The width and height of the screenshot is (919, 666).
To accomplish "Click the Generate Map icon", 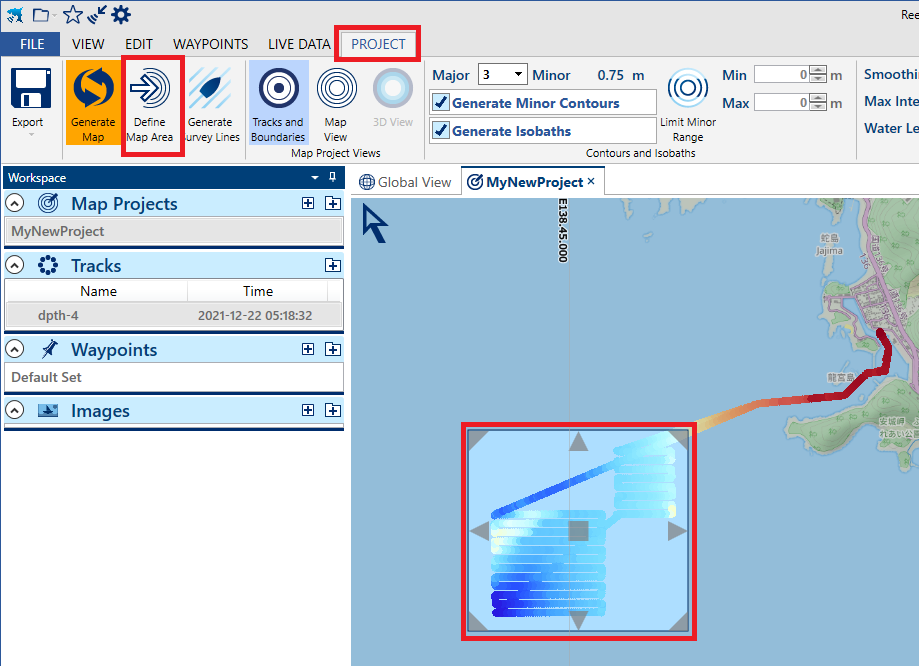I will pyautogui.click(x=93, y=89).
